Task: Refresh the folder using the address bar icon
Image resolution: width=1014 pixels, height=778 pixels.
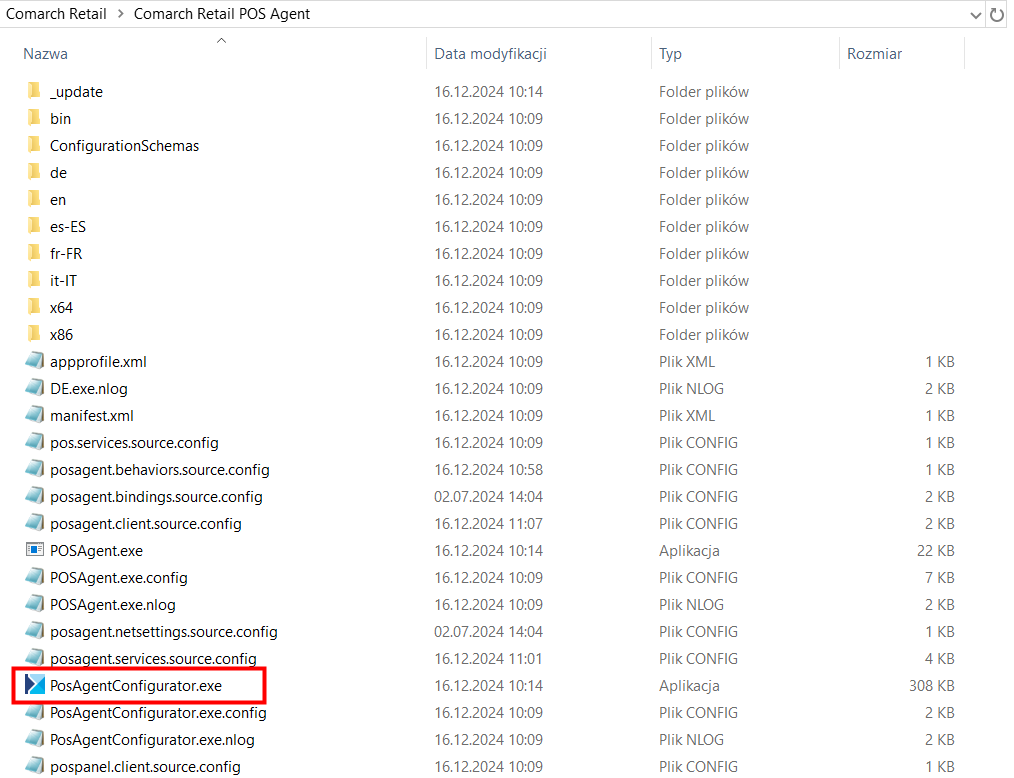Action: point(997,14)
